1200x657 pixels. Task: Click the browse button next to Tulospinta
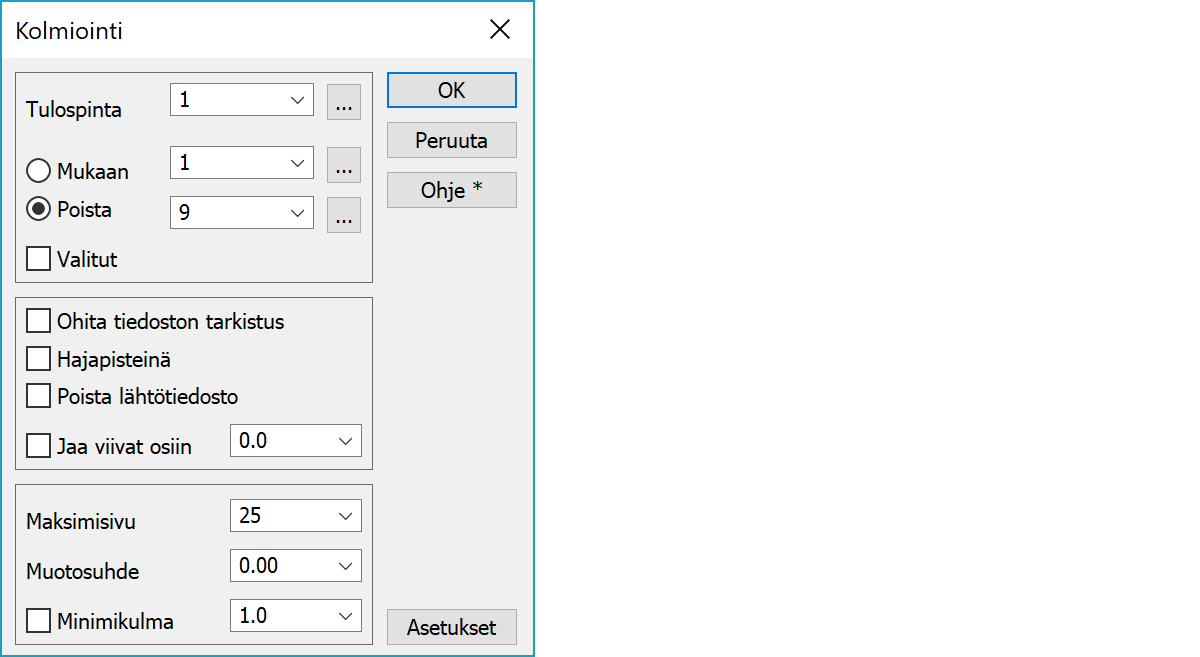pos(344,103)
